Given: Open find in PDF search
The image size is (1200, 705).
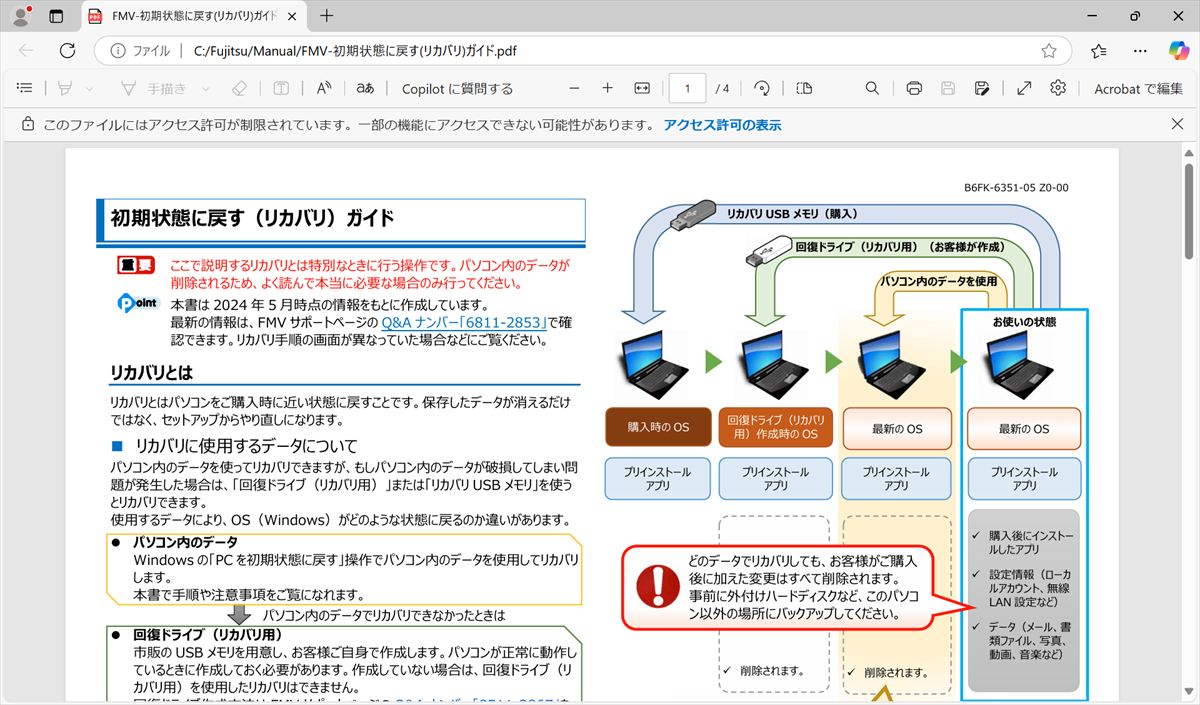Looking at the screenshot, I should click(872, 88).
